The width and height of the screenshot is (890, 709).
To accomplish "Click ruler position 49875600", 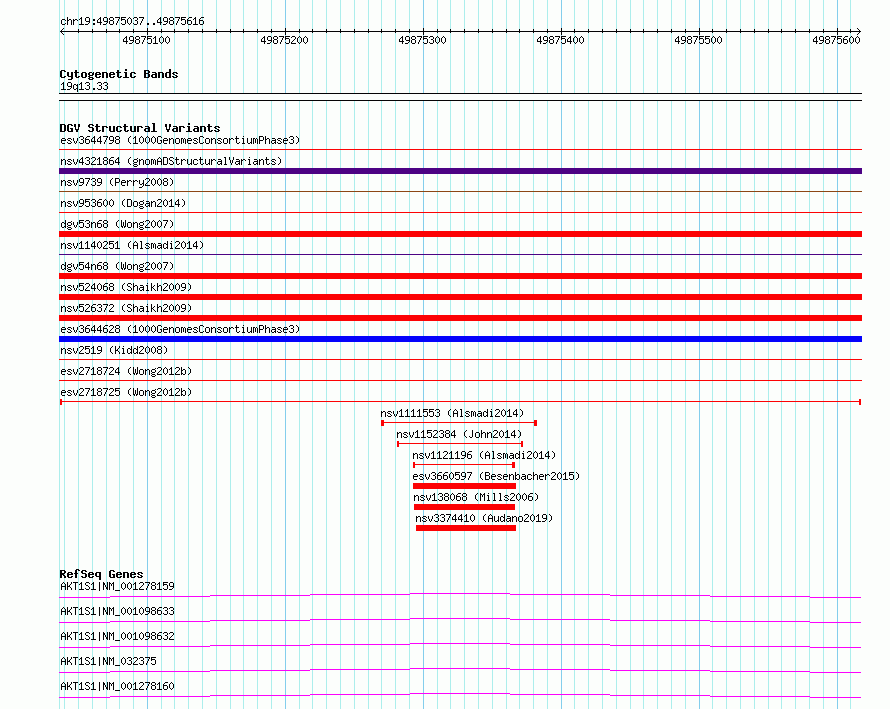I will [x=836, y=40].
